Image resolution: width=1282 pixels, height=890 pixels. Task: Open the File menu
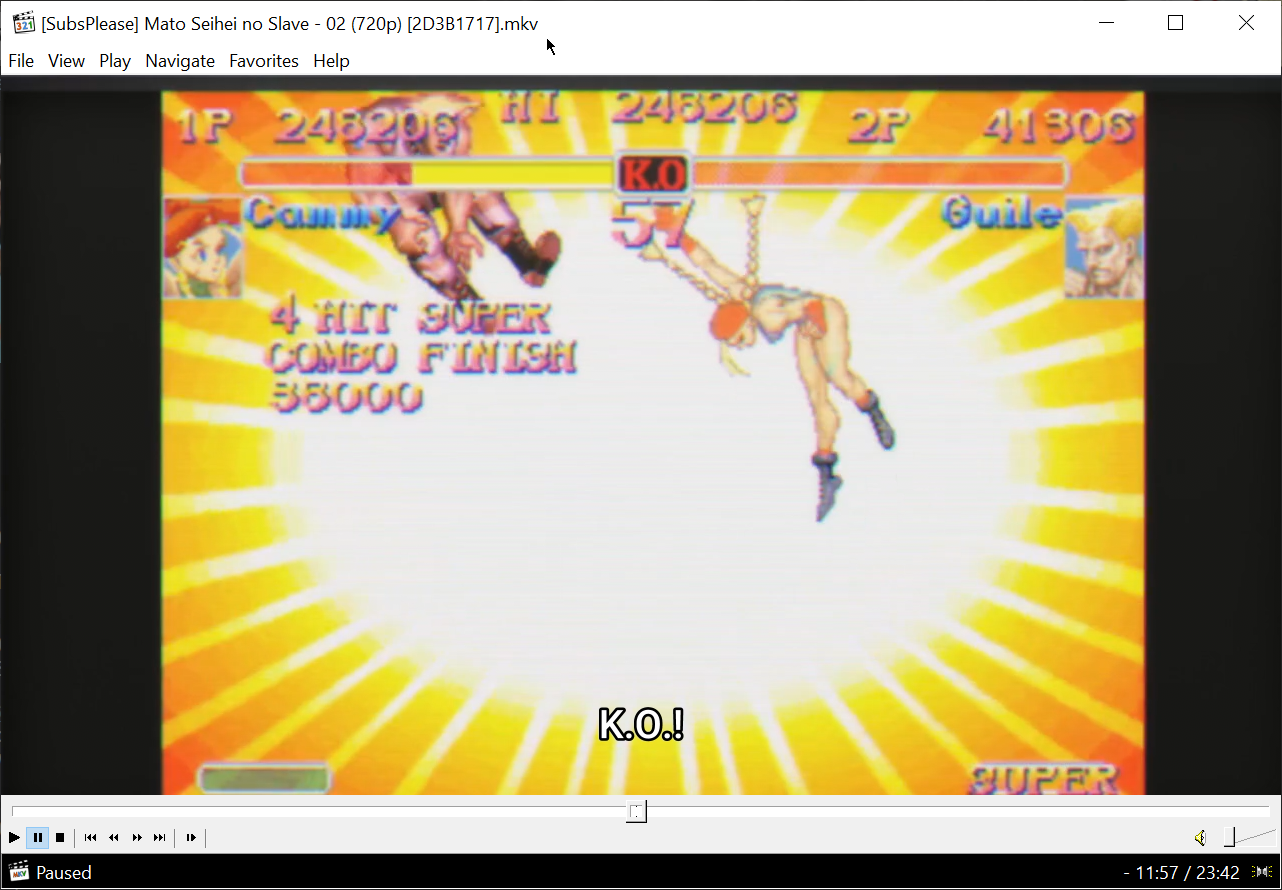(x=21, y=61)
